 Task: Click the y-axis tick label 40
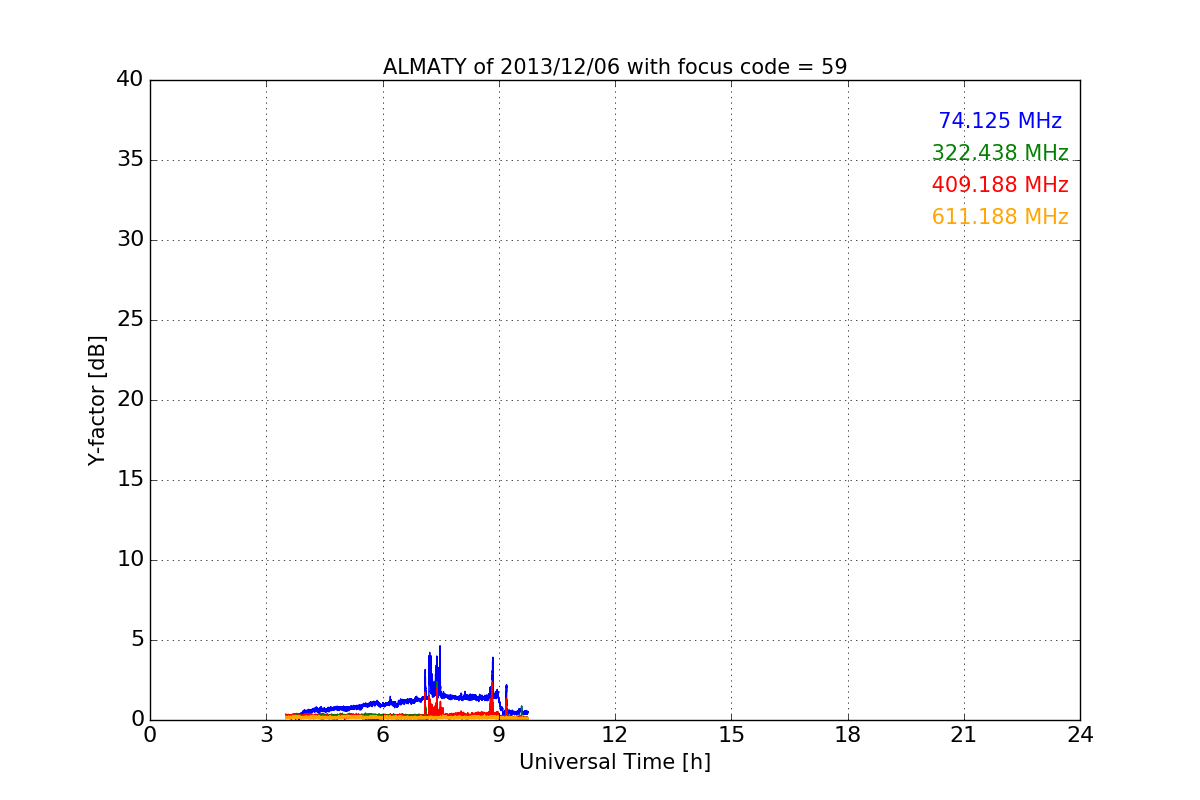click(x=130, y=80)
